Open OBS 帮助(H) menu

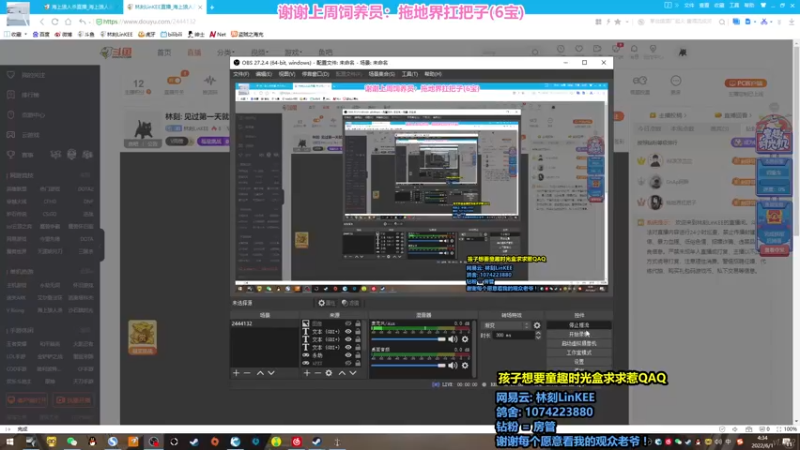tap(433, 74)
